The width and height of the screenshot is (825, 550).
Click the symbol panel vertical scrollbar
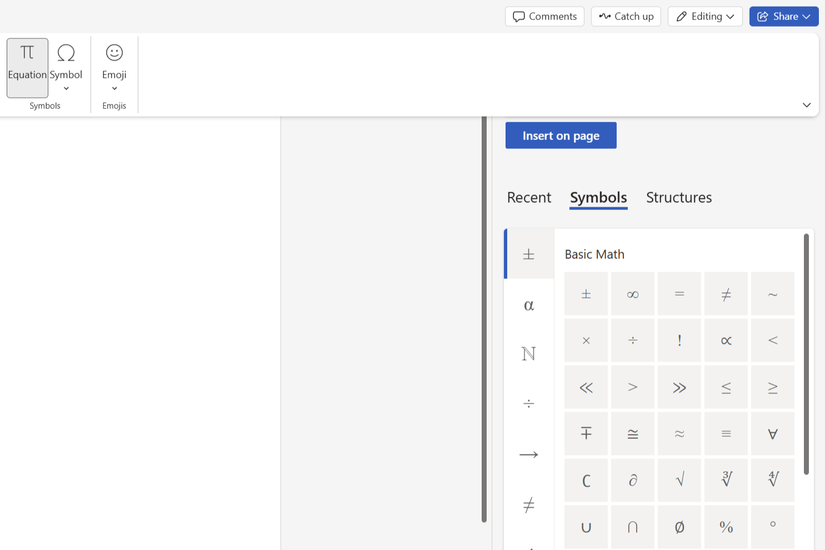pyautogui.click(x=806, y=340)
